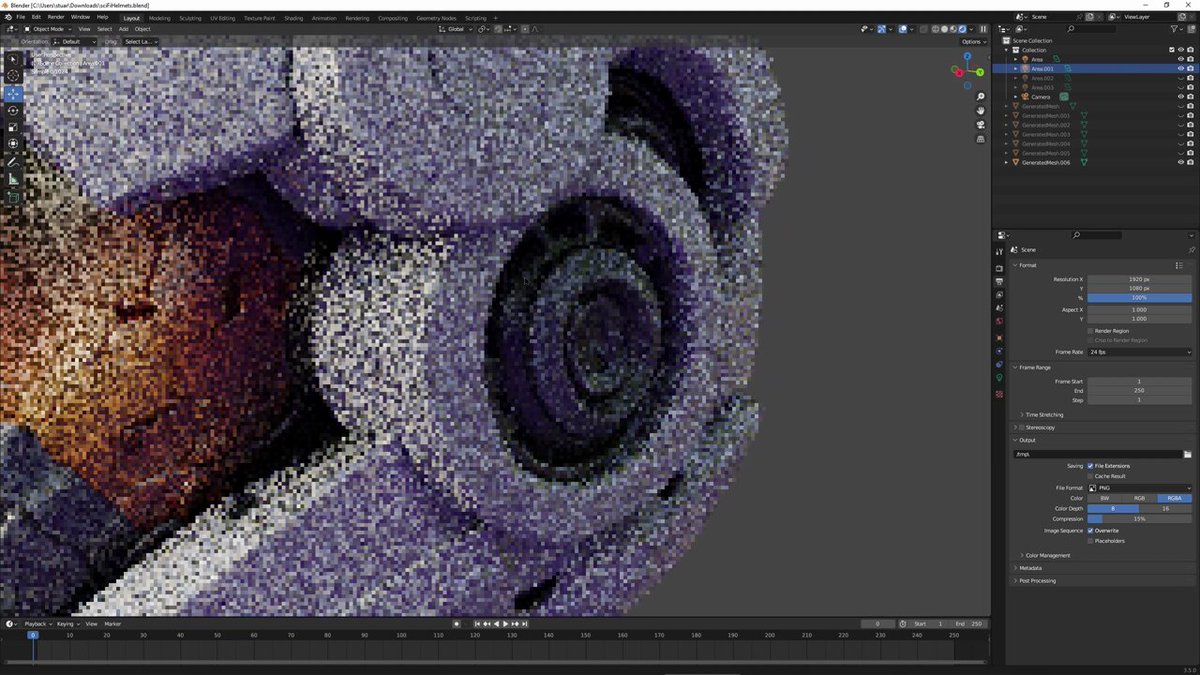Open the Window menu
Image resolution: width=1200 pixels, height=675 pixels.
tap(80, 17)
